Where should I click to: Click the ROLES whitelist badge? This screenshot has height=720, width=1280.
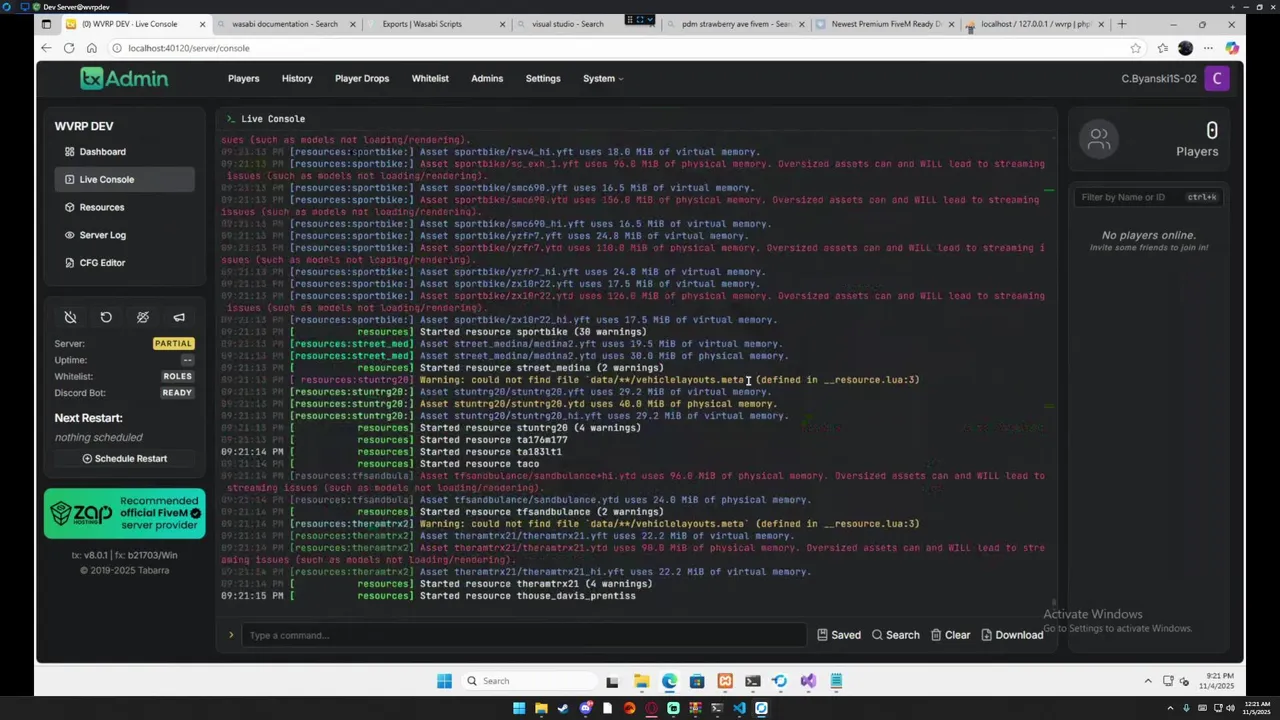(177, 376)
